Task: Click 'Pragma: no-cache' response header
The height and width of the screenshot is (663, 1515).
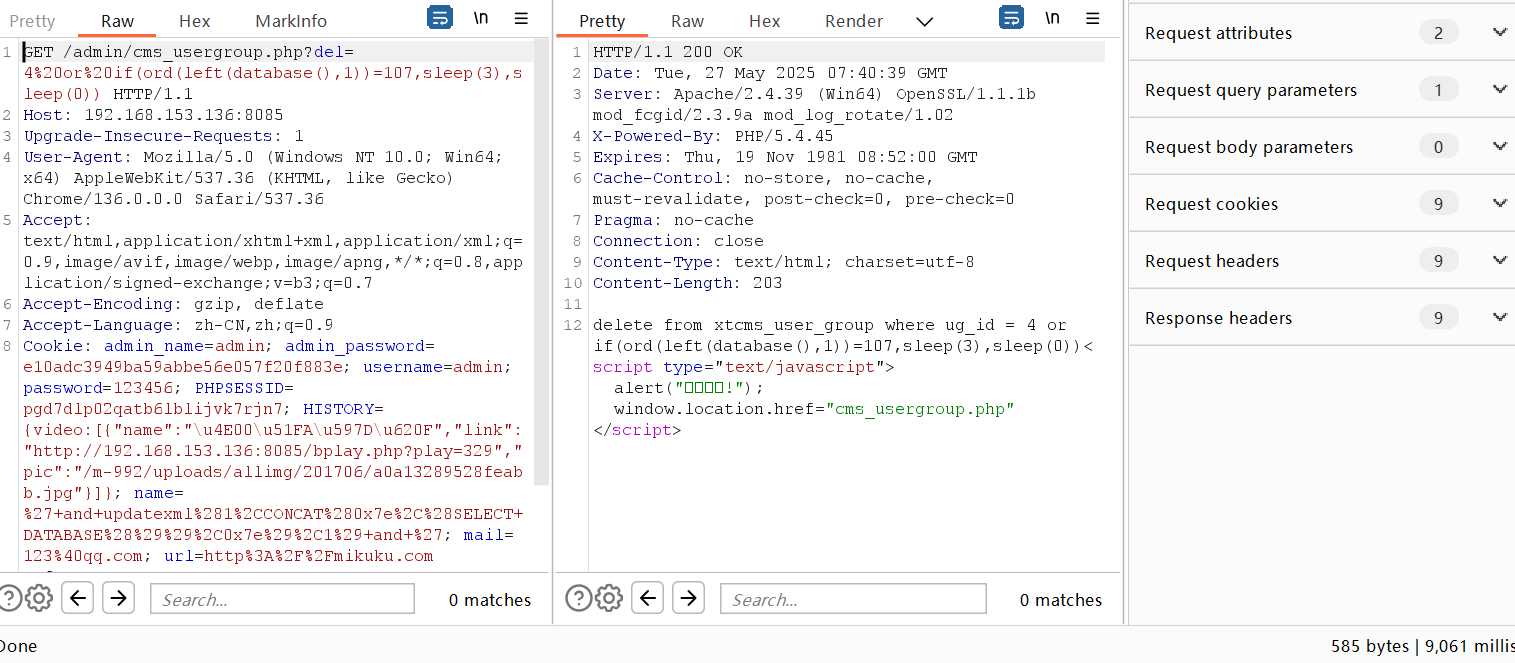Action: pyautogui.click(x=673, y=220)
